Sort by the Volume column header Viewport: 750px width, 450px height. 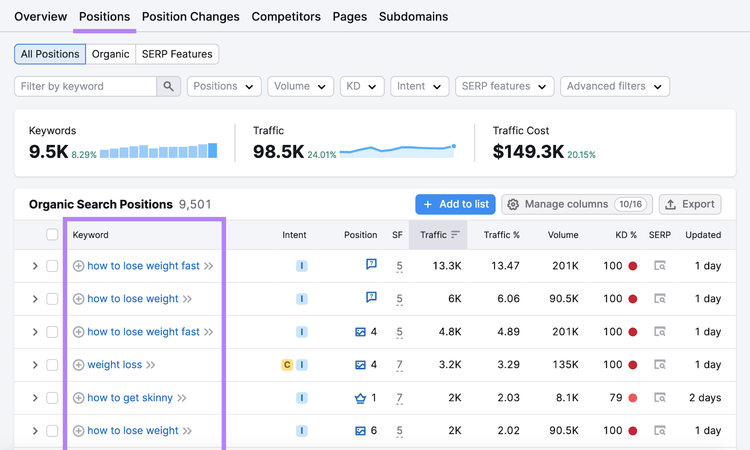(x=562, y=235)
